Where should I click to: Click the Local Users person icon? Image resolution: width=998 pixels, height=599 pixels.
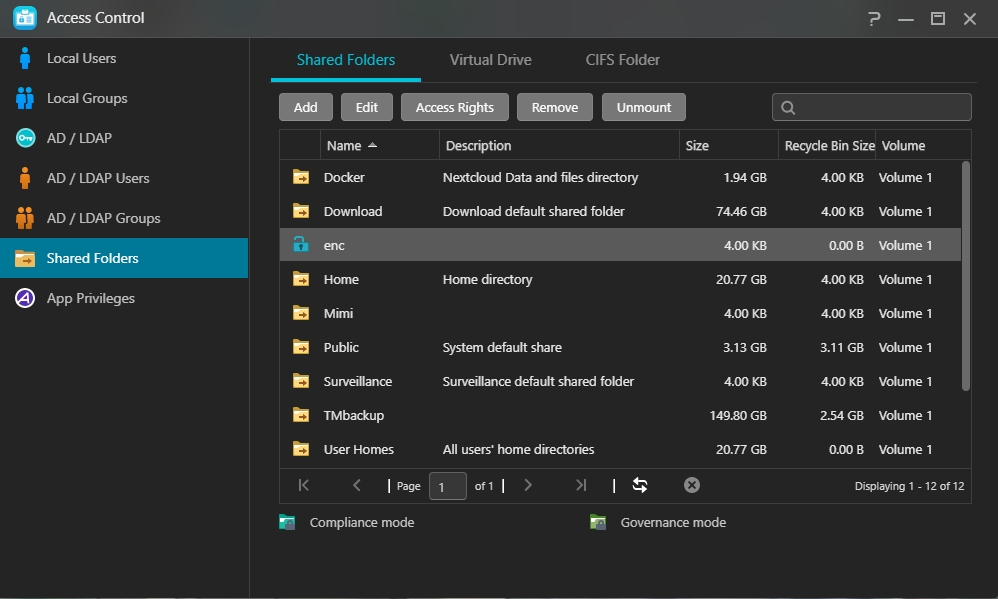click(x=25, y=58)
